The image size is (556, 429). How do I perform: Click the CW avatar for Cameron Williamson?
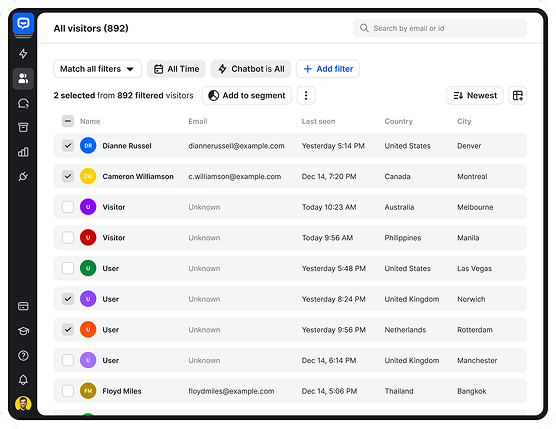[x=88, y=177]
